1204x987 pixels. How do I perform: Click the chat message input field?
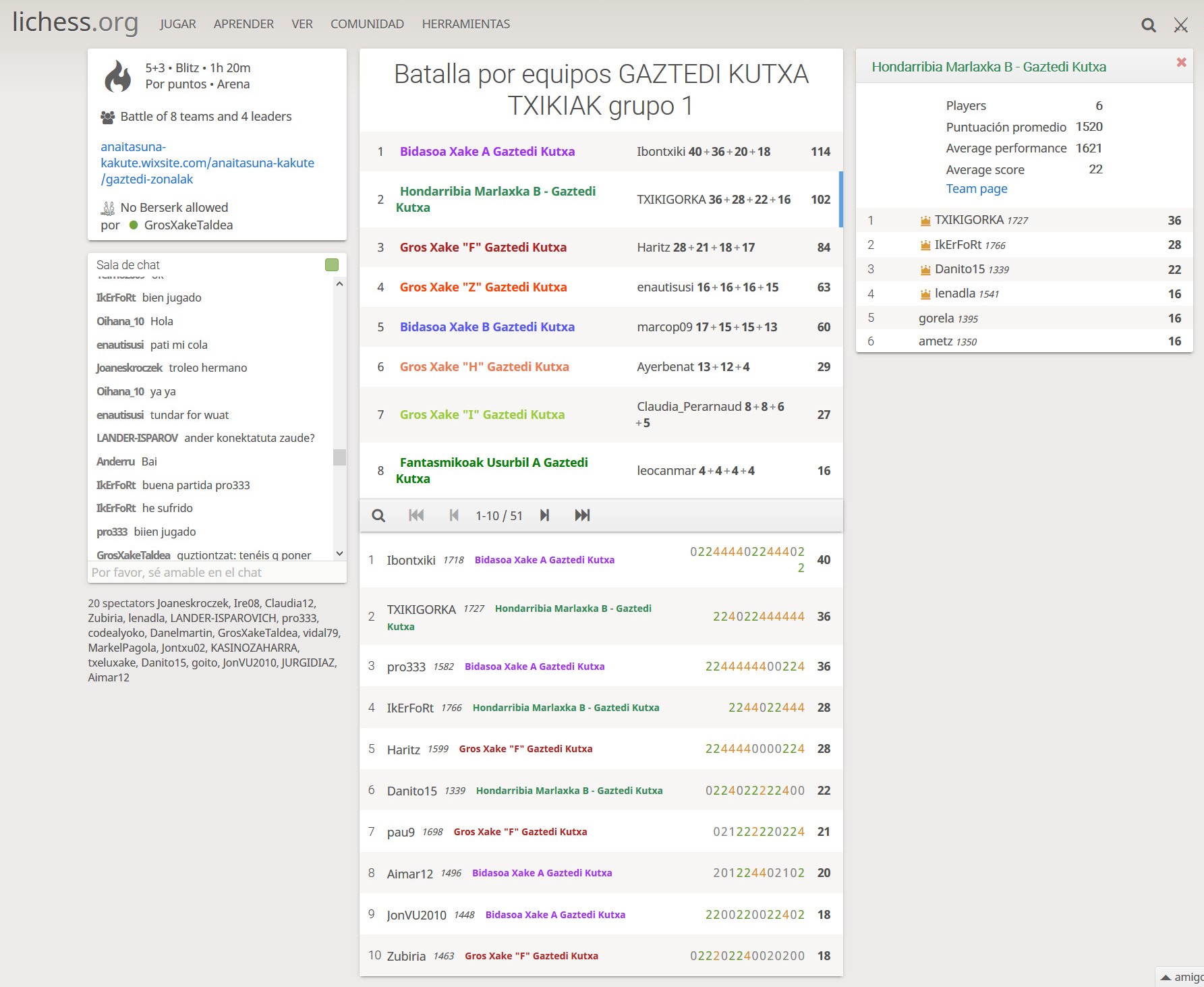click(217, 573)
